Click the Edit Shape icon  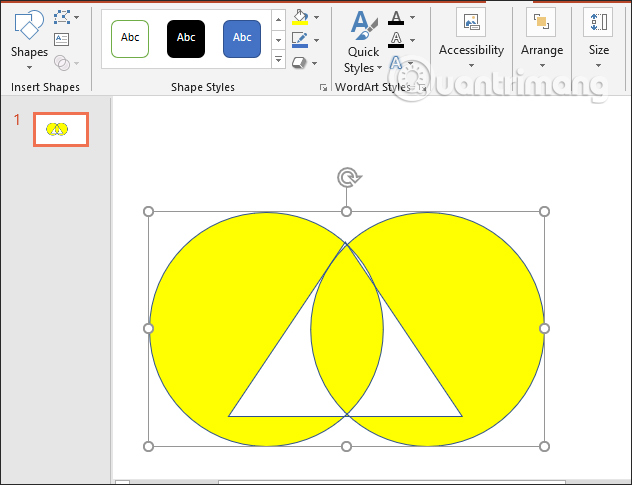pos(62,17)
